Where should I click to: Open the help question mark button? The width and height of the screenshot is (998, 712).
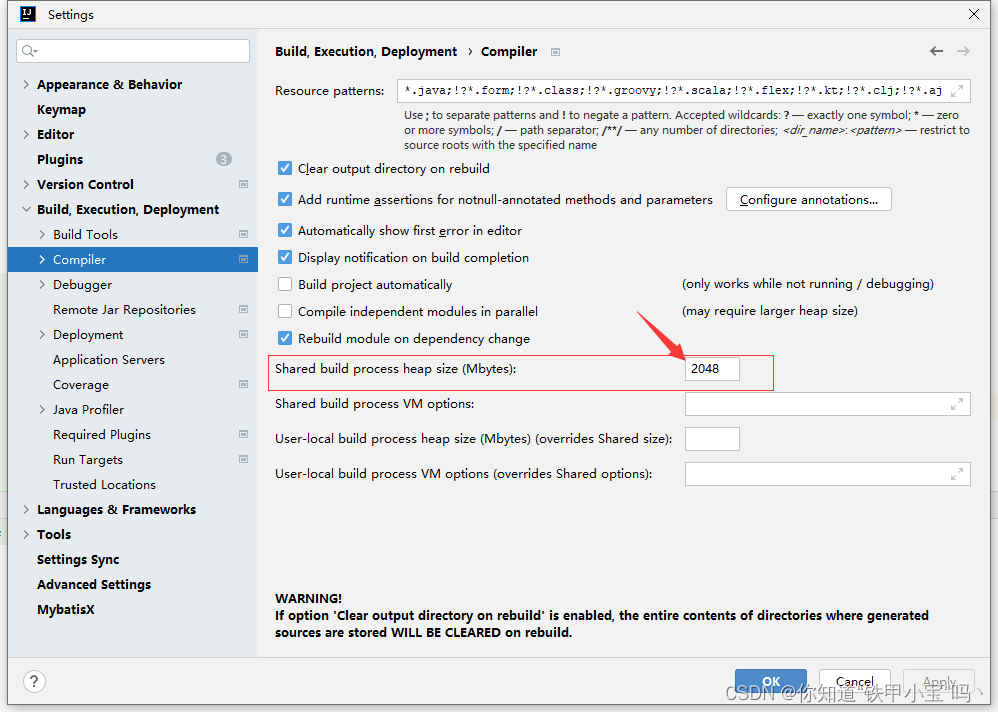coord(34,681)
